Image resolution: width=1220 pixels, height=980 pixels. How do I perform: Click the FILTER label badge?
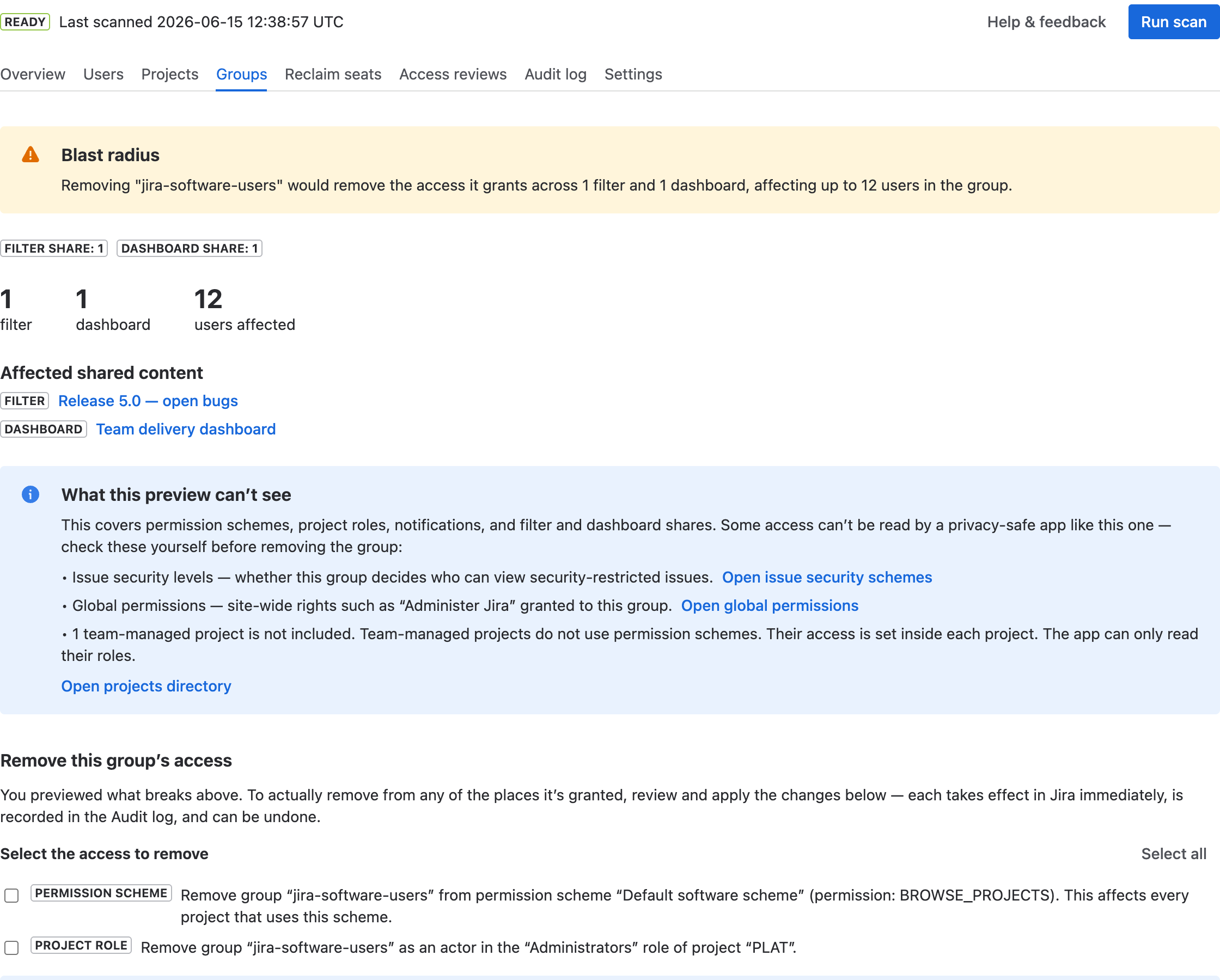click(25, 401)
